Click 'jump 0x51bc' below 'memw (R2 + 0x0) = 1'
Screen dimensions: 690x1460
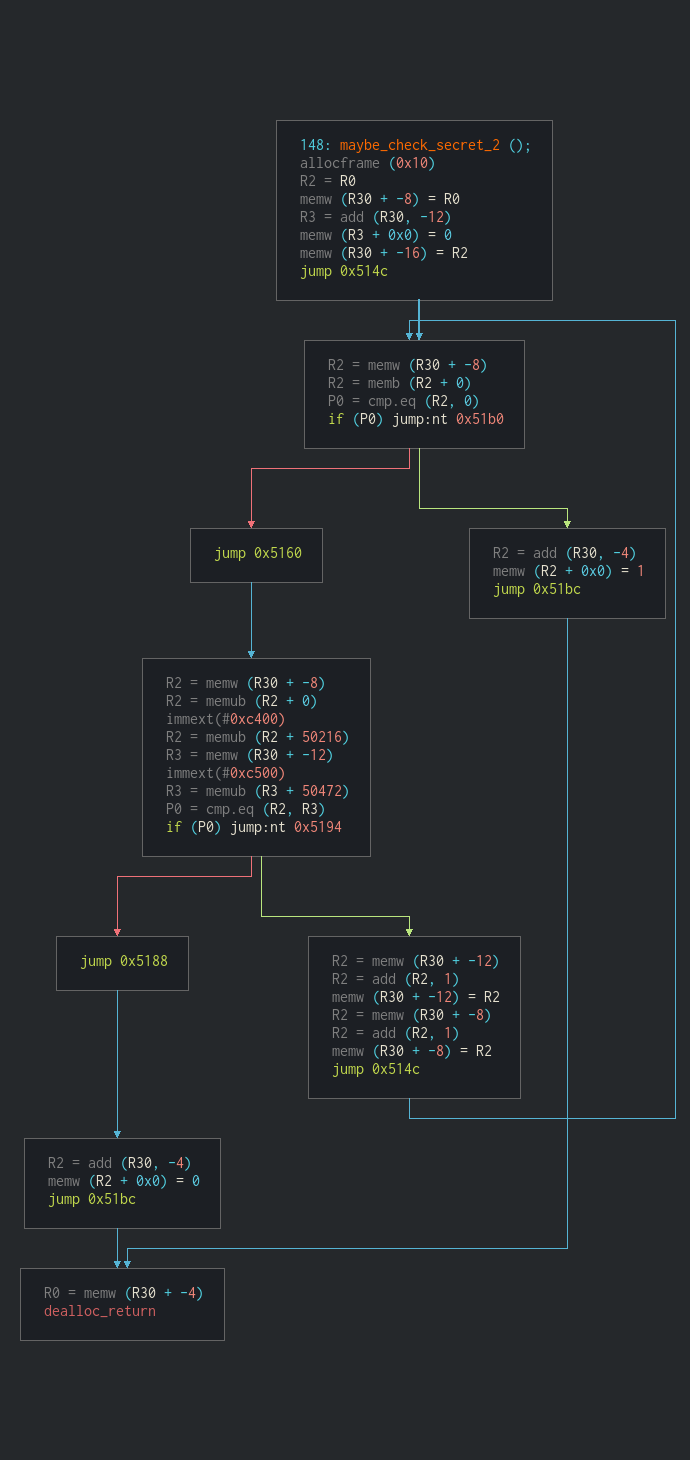(x=536, y=589)
